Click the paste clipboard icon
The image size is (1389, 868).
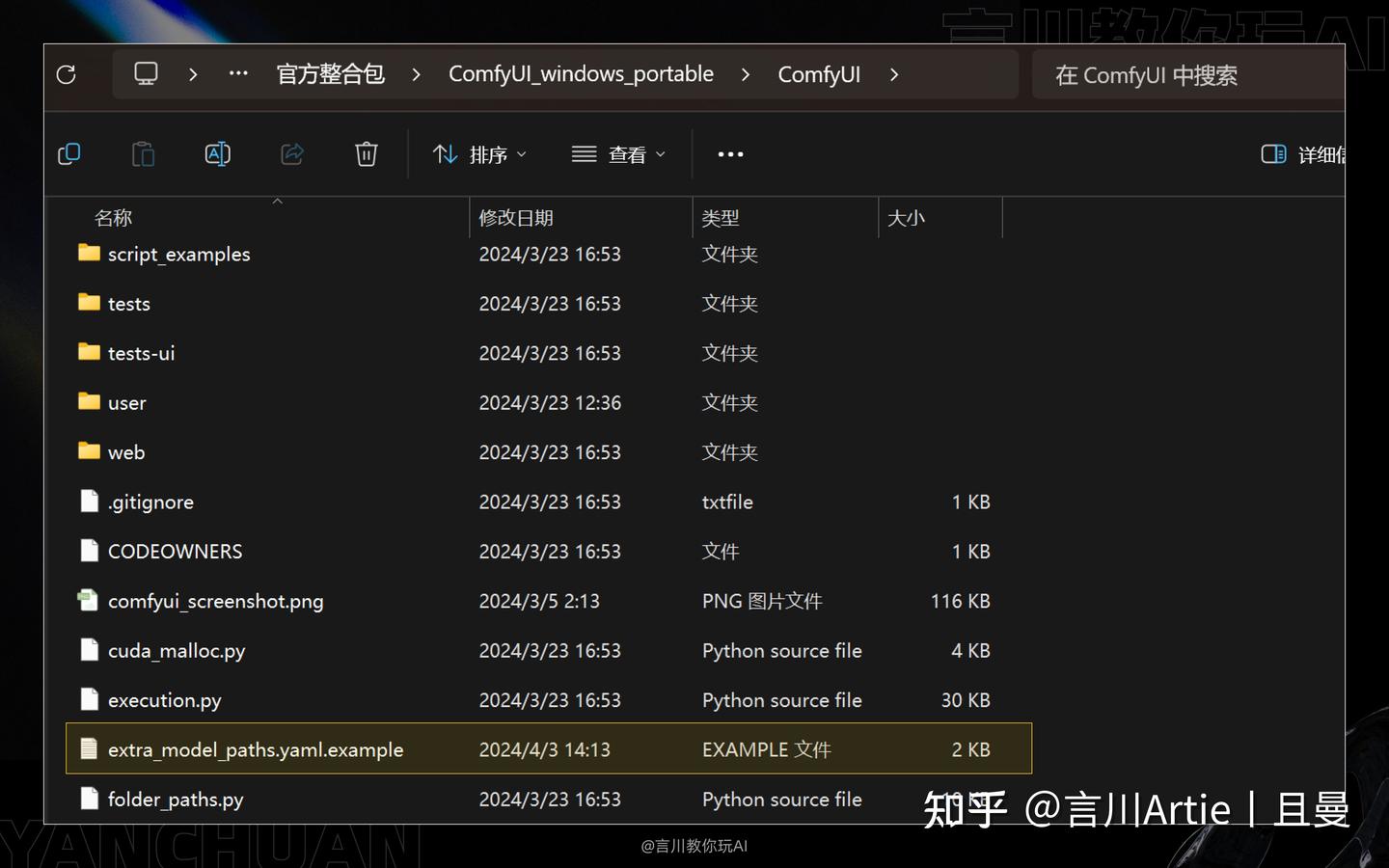[143, 154]
